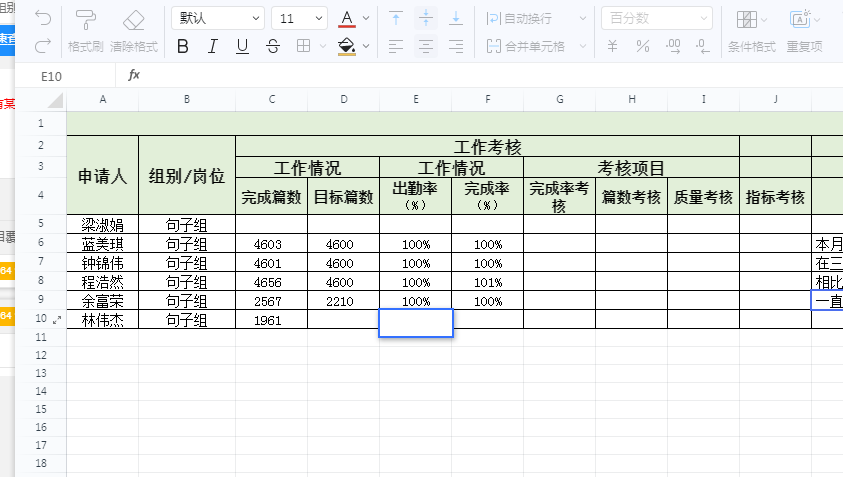Open the font color dropdown arrow
The image size is (843, 477).
(366, 18)
